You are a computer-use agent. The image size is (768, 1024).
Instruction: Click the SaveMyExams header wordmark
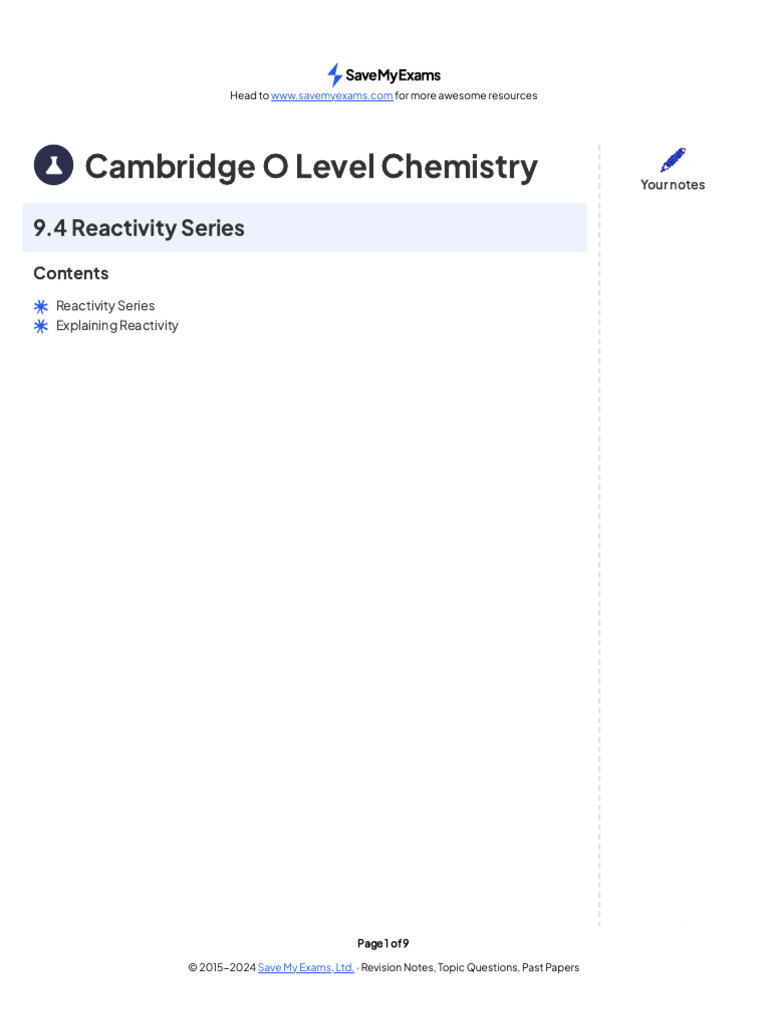(393, 75)
